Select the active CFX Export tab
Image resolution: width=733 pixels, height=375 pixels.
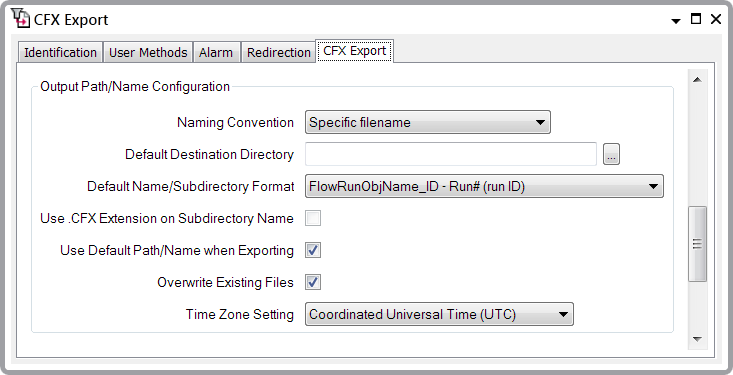pyautogui.click(x=355, y=51)
